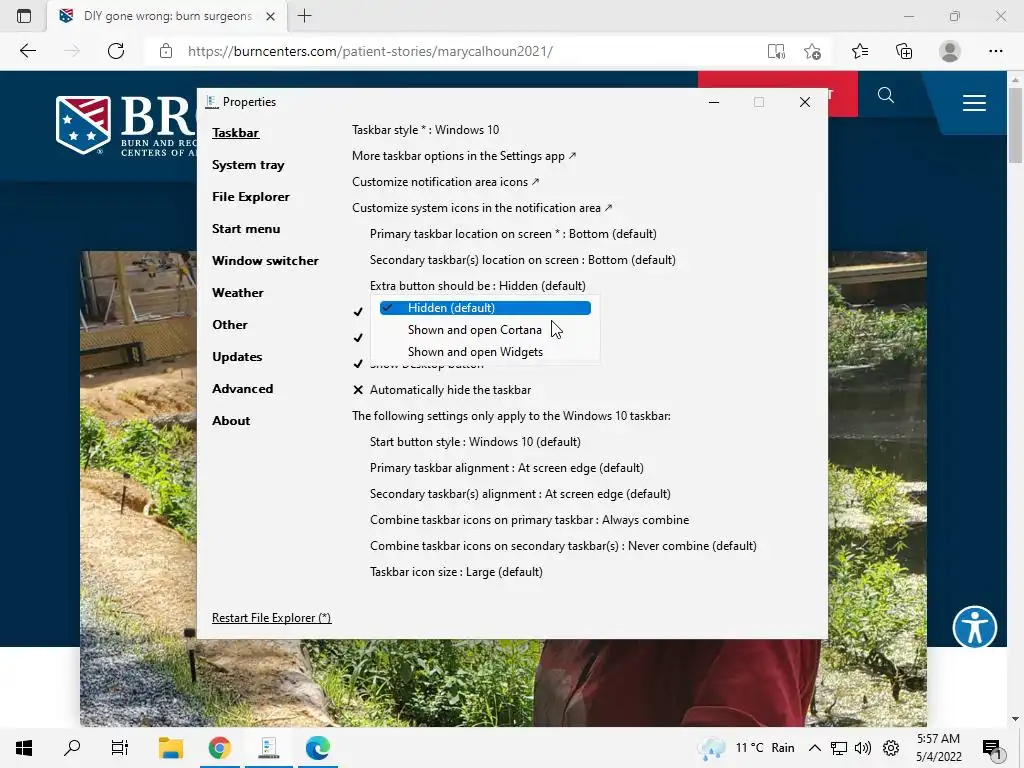Click Restart File Explorer (*) link
This screenshot has height=768, width=1024.
coord(271,618)
